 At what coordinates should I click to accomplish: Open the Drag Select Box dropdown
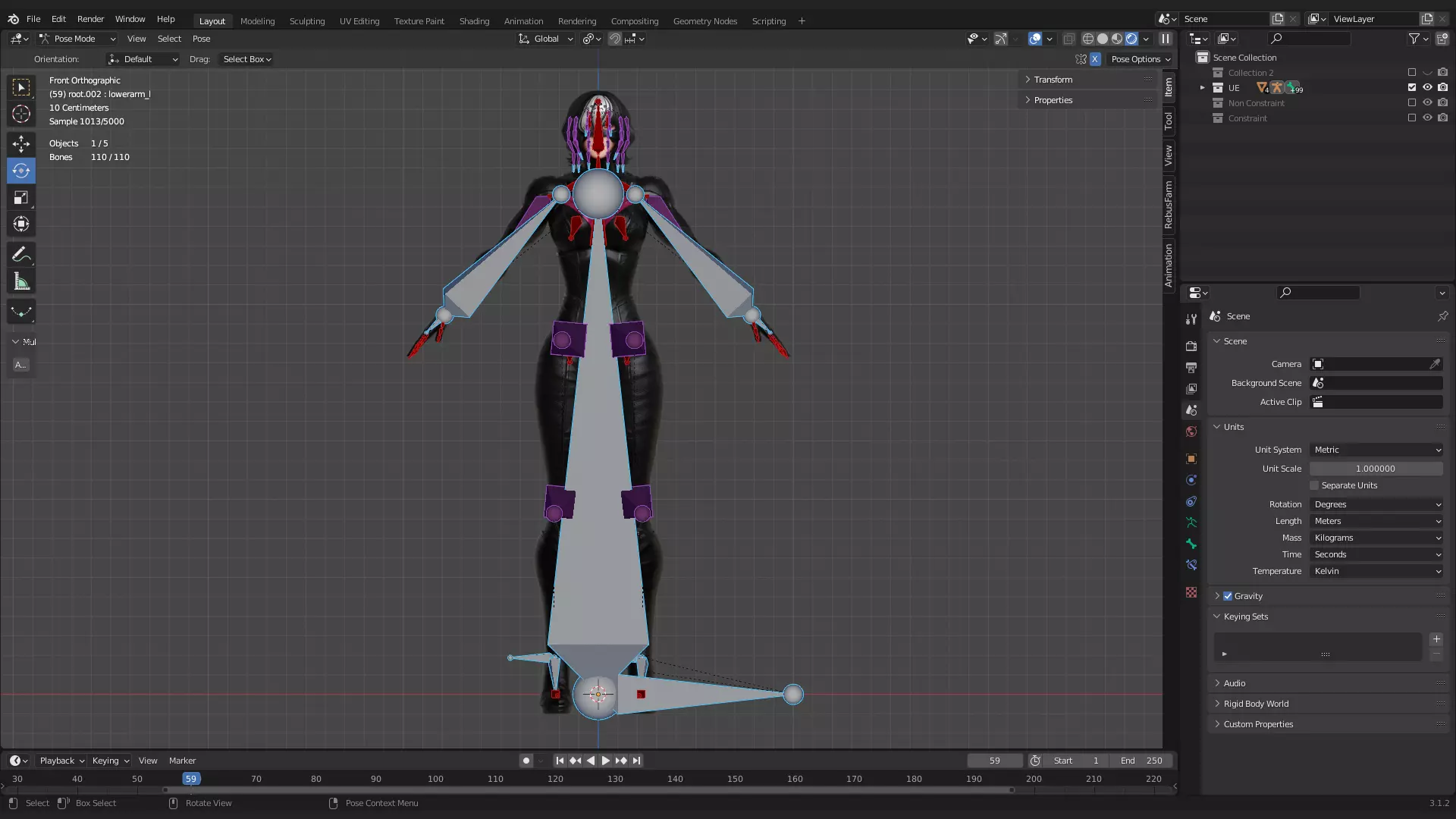coord(247,59)
